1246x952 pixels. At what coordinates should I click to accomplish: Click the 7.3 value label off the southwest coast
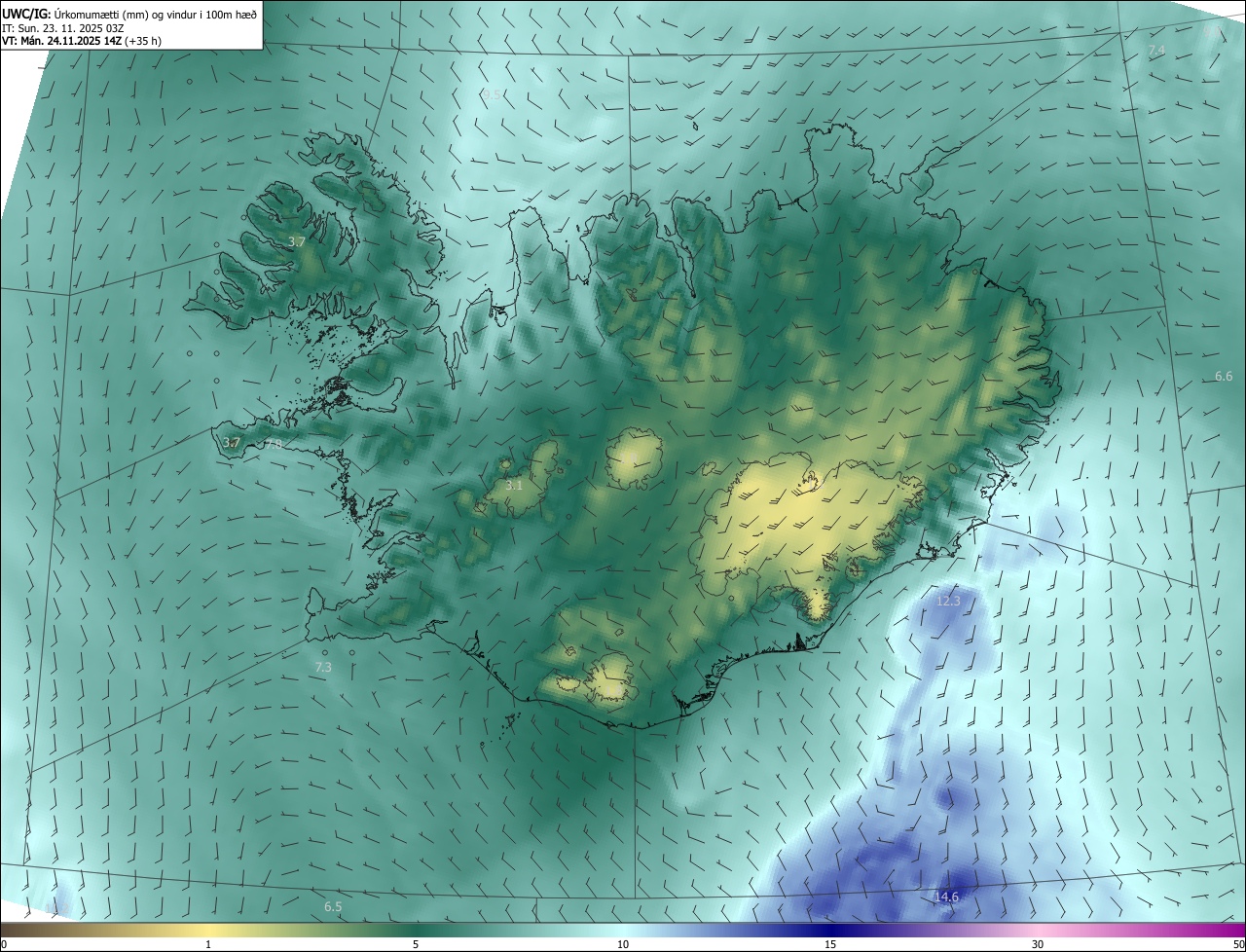(323, 668)
